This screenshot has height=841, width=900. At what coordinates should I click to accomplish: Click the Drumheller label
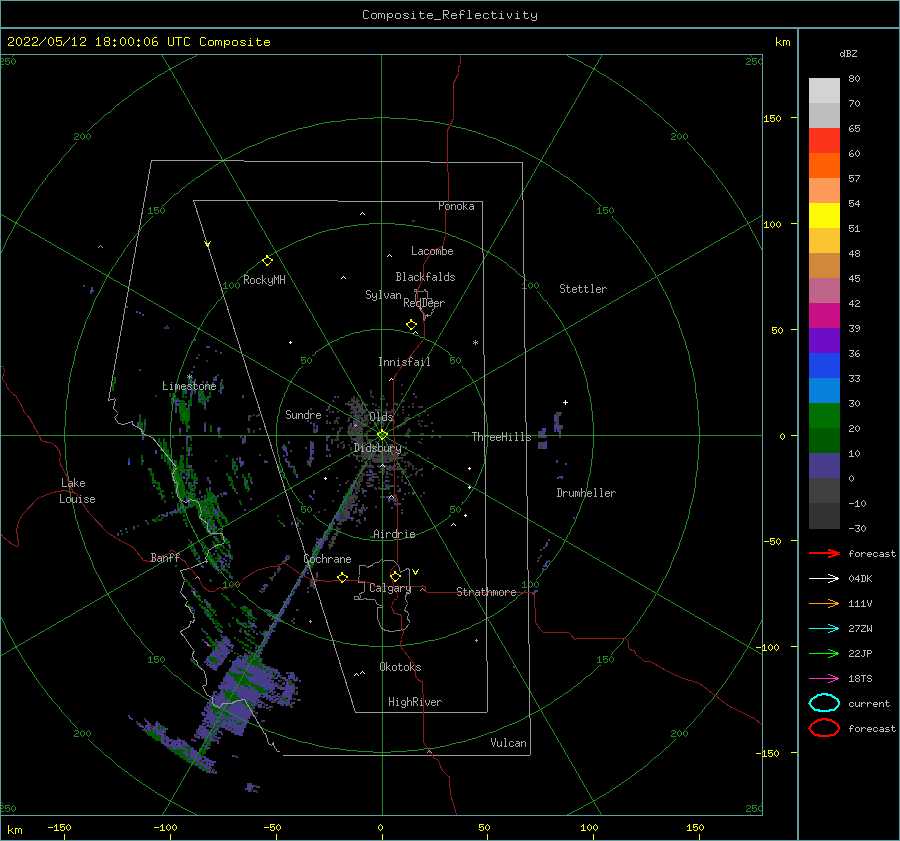[x=586, y=493]
